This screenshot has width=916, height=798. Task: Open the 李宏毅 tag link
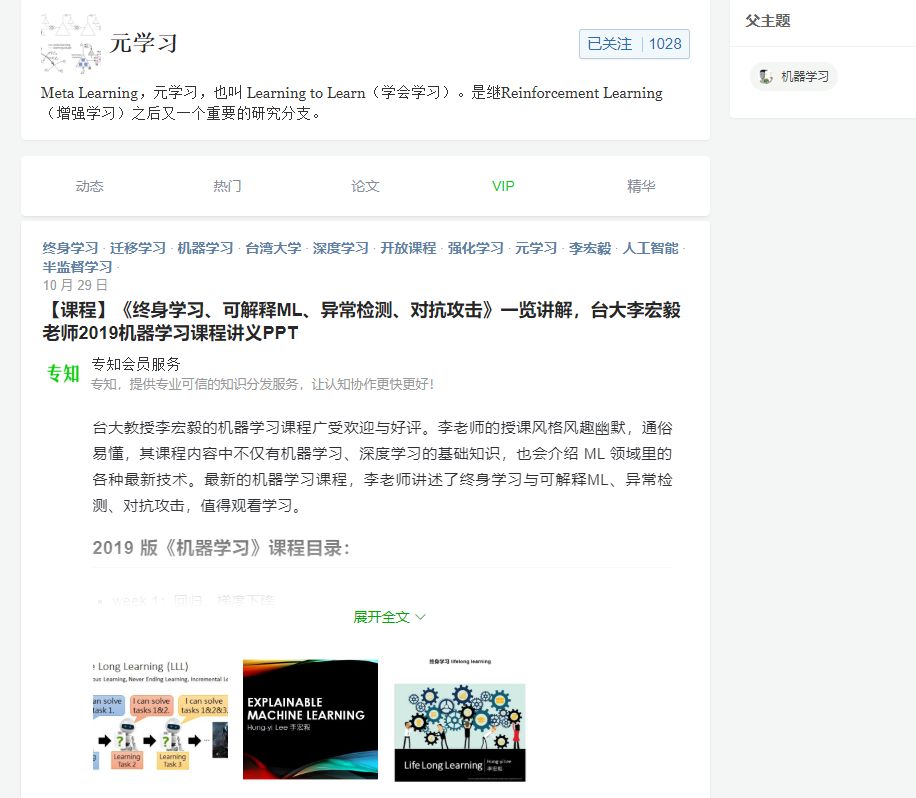point(590,248)
